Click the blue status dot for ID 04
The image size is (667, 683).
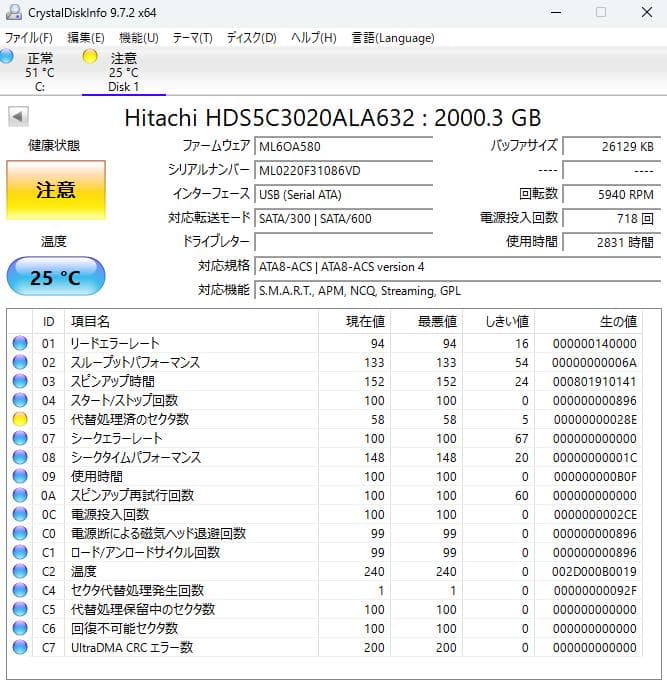[x=20, y=400]
